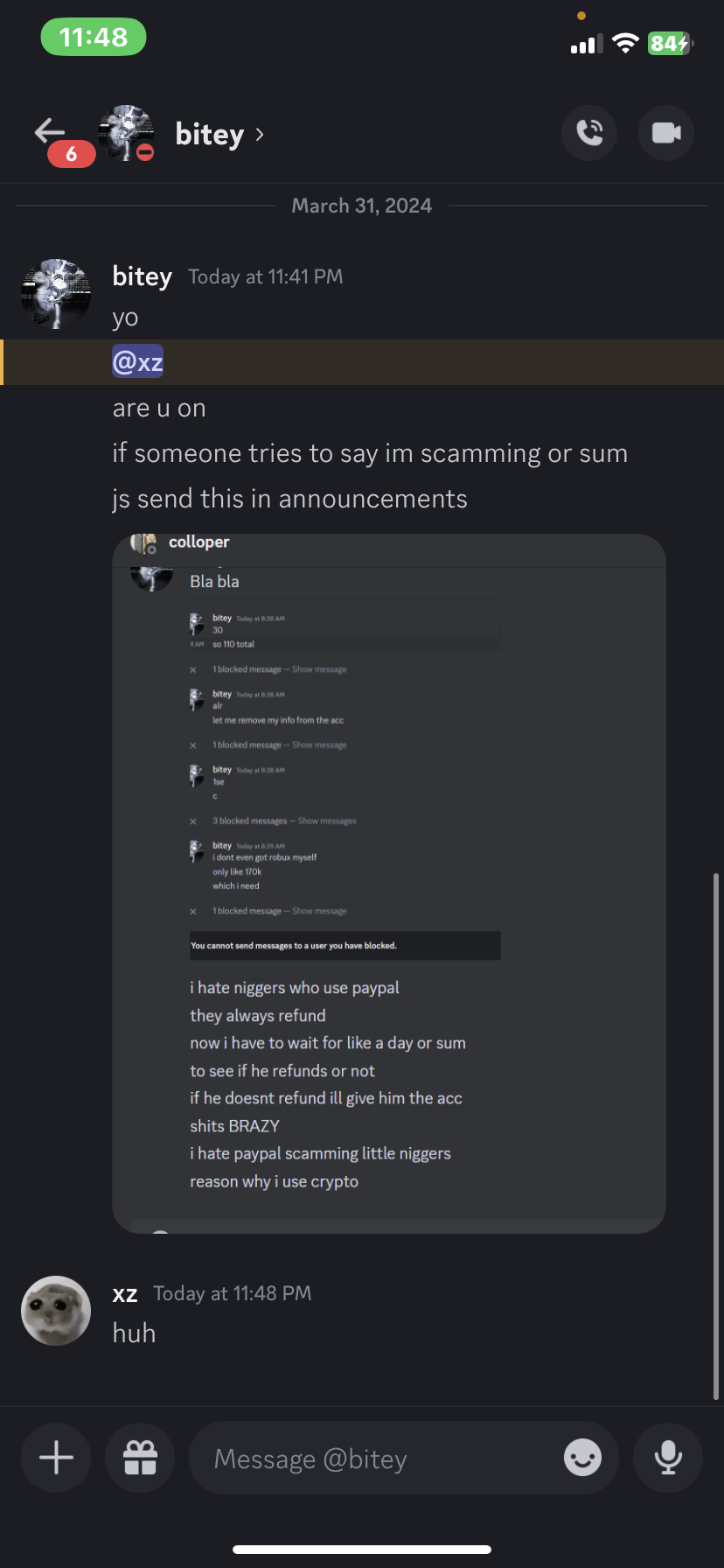Tap the xz username above "huh"
The width and height of the screenshot is (724, 1568).
tap(125, 1294)
